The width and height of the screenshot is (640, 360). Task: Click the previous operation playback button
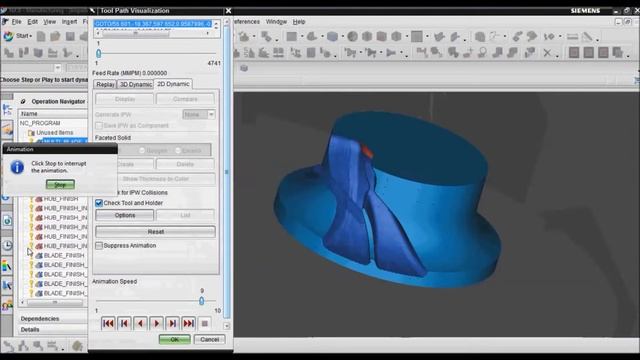(124, 324)
